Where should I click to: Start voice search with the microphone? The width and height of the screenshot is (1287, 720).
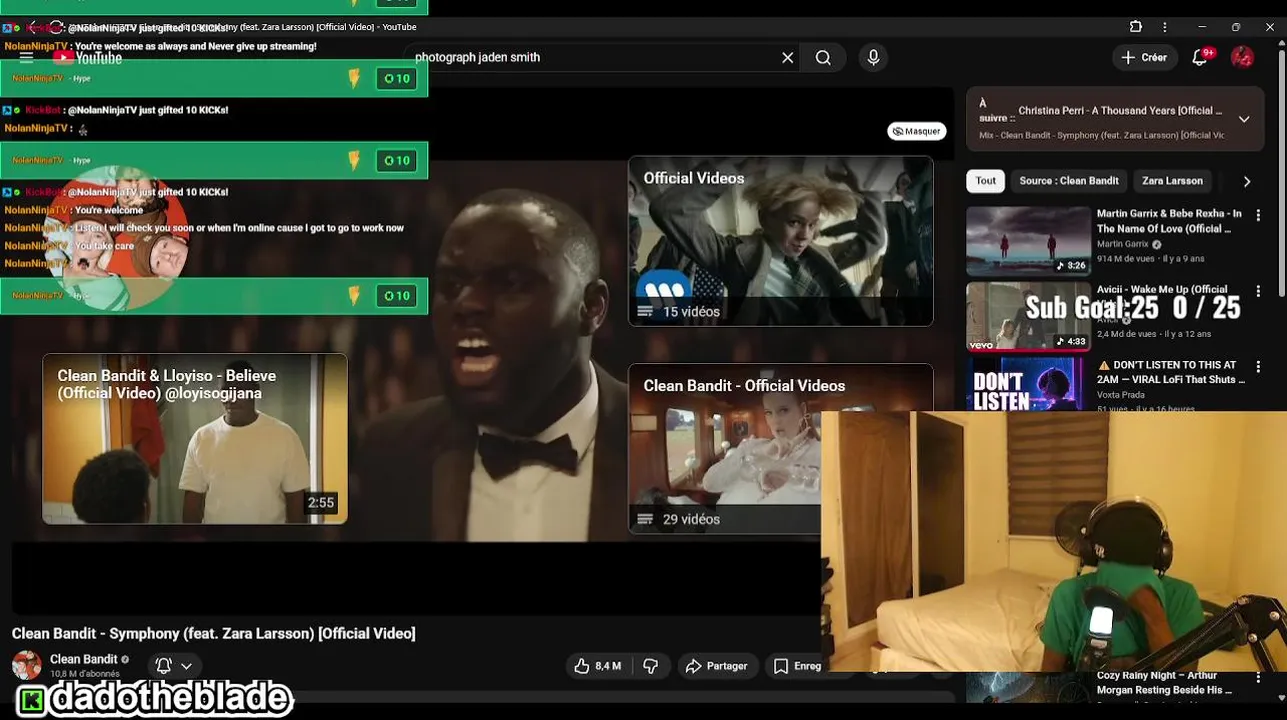[x=873, y=57]
